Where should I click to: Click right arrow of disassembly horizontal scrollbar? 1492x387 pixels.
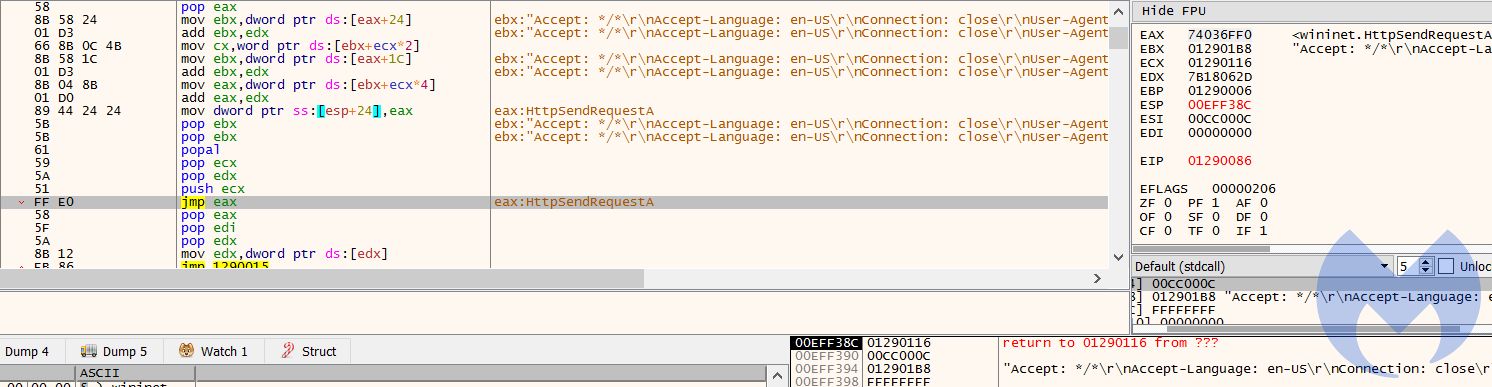tap(1096, 279)
